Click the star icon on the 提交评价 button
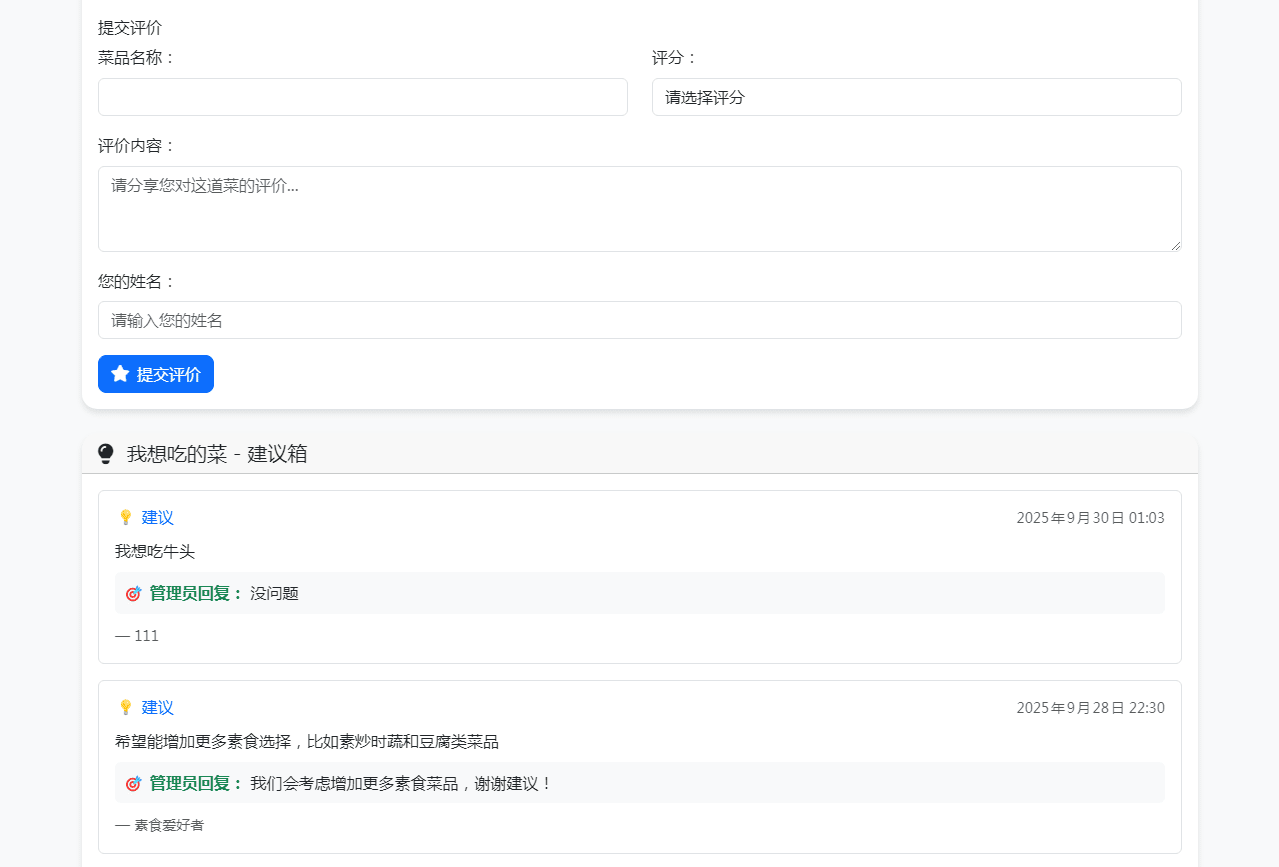The height and width of the screenshot is (867, 1279). coord(120,374)
